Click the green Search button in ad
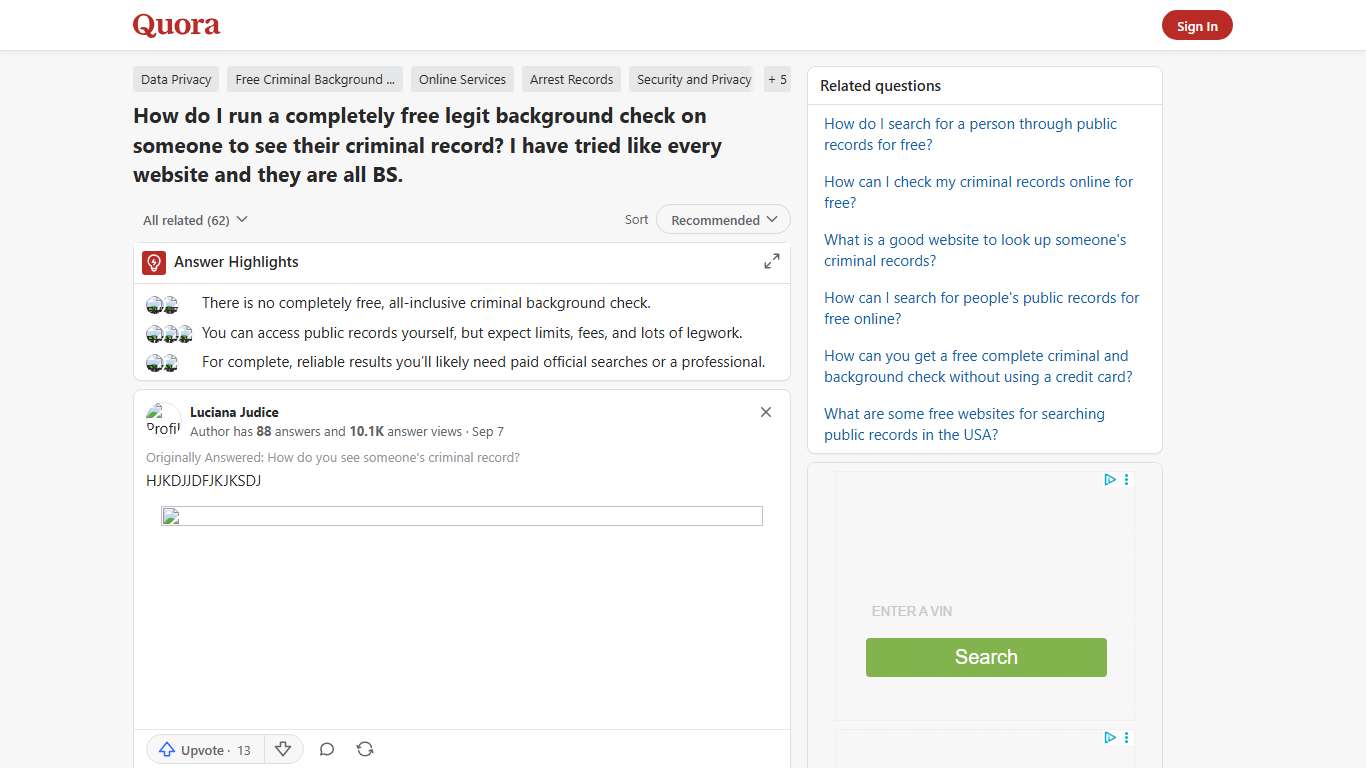Image resolution: width=1366 pixels, height=768 pixels. pos(986,657)
